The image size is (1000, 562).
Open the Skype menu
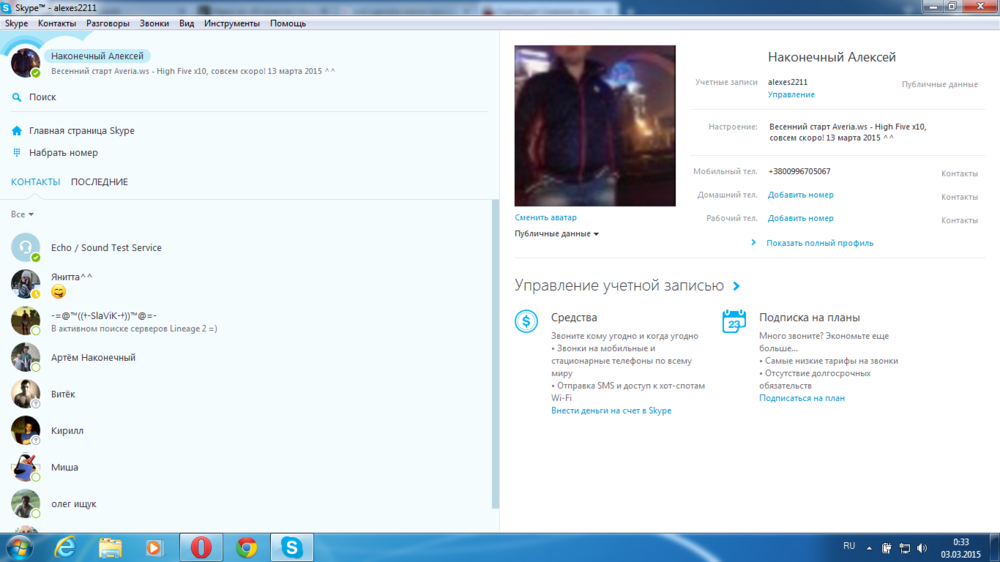[17, 24]
